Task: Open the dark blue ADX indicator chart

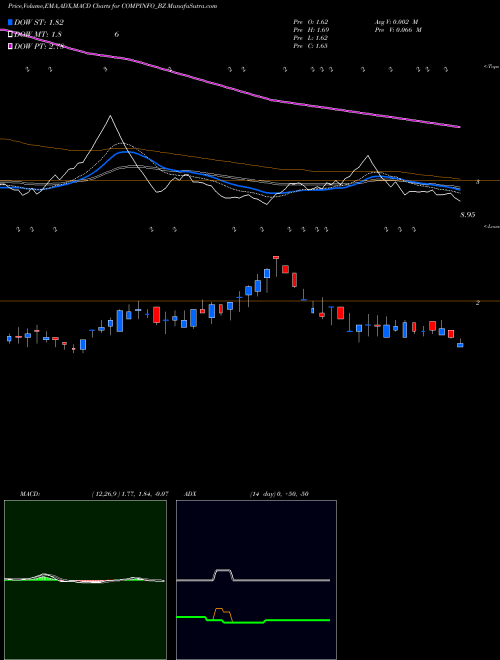Action: pyautogui.click(x=256, y=580)
